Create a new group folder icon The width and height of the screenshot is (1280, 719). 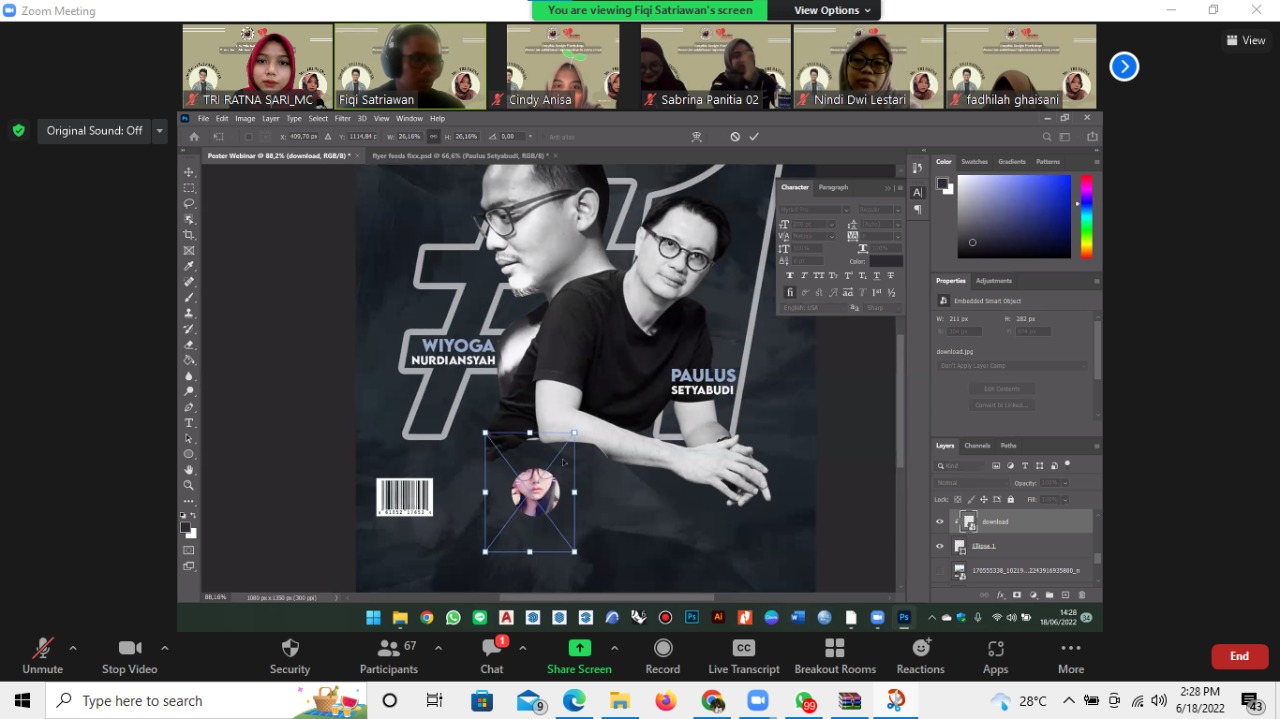pyautogui.click(x=1050, y=595)
